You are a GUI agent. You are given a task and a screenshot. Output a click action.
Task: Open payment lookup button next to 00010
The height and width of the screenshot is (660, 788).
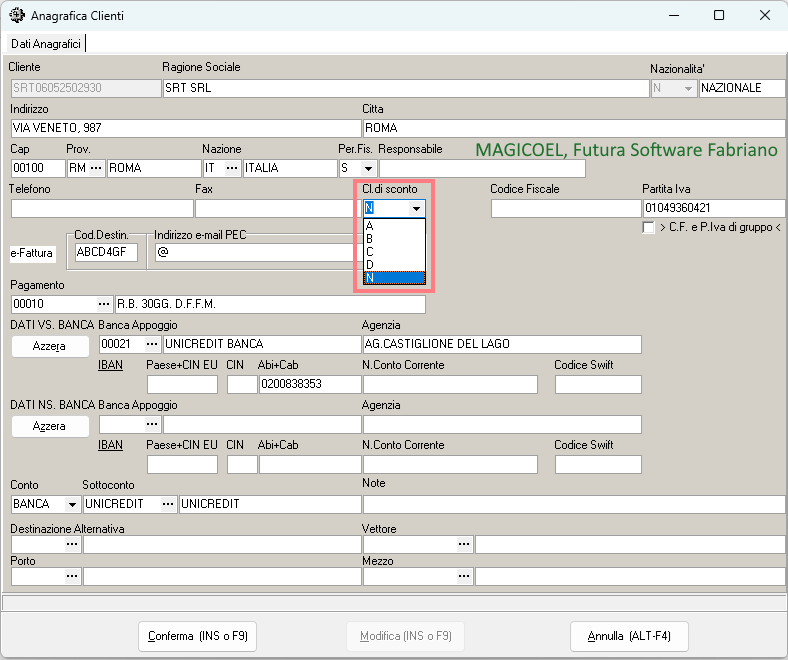(x=104, y=304)
